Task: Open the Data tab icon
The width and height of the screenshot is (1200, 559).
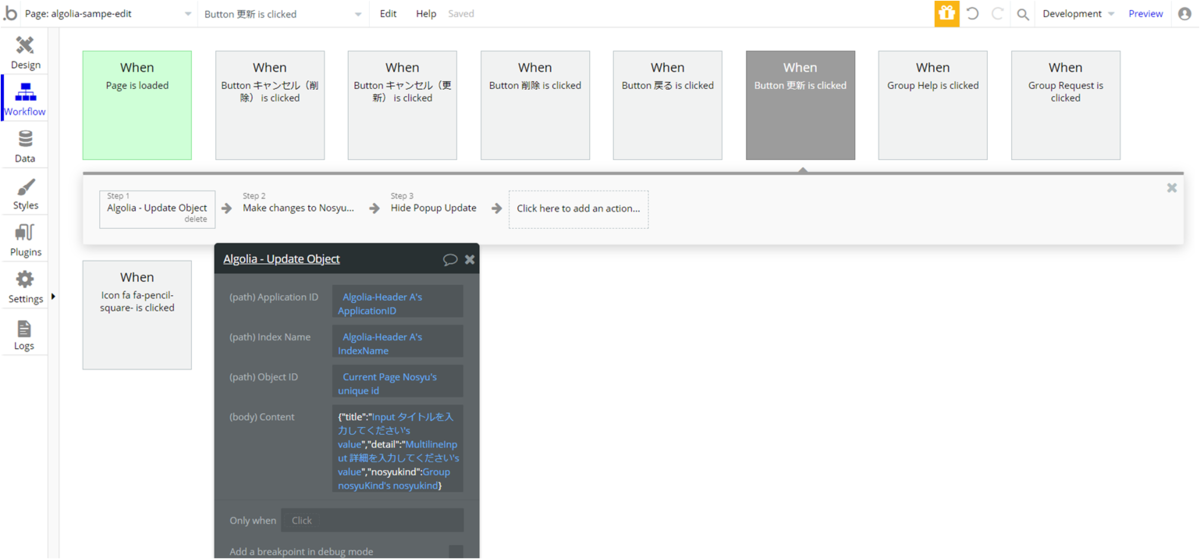Action: click(x=25, y=140)
